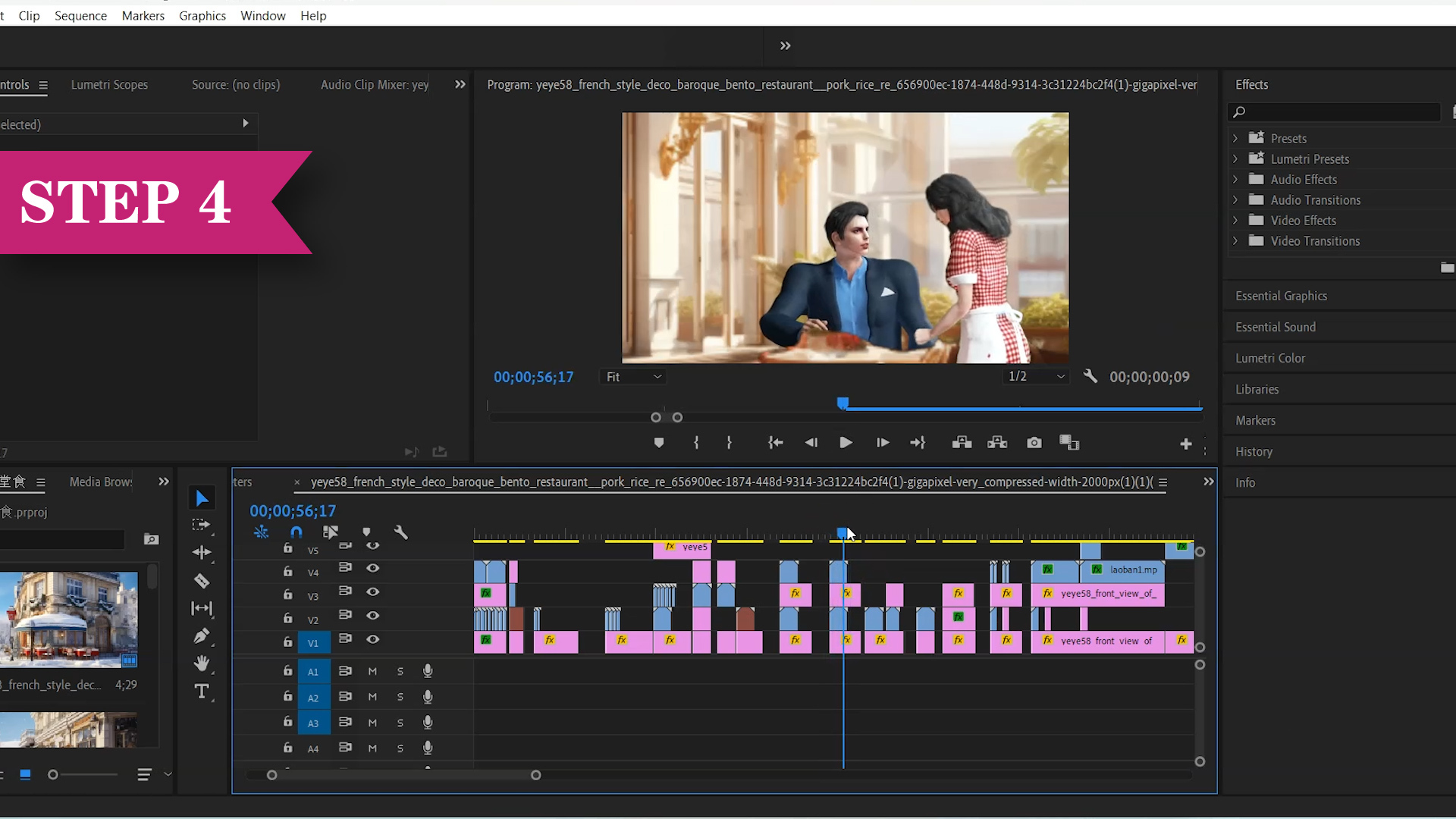Add marker in Program monitor
Screen dimensions: 1456x819
coord(659,443)
